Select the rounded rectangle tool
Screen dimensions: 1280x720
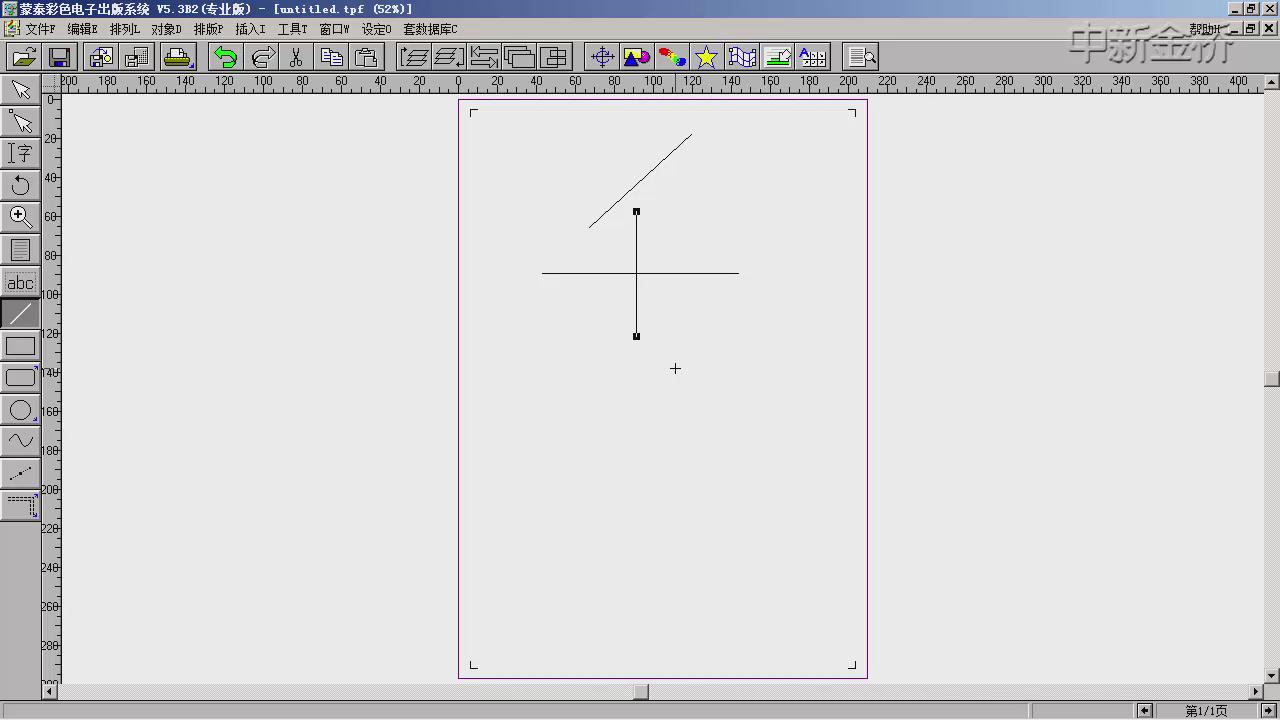[20, 378]
